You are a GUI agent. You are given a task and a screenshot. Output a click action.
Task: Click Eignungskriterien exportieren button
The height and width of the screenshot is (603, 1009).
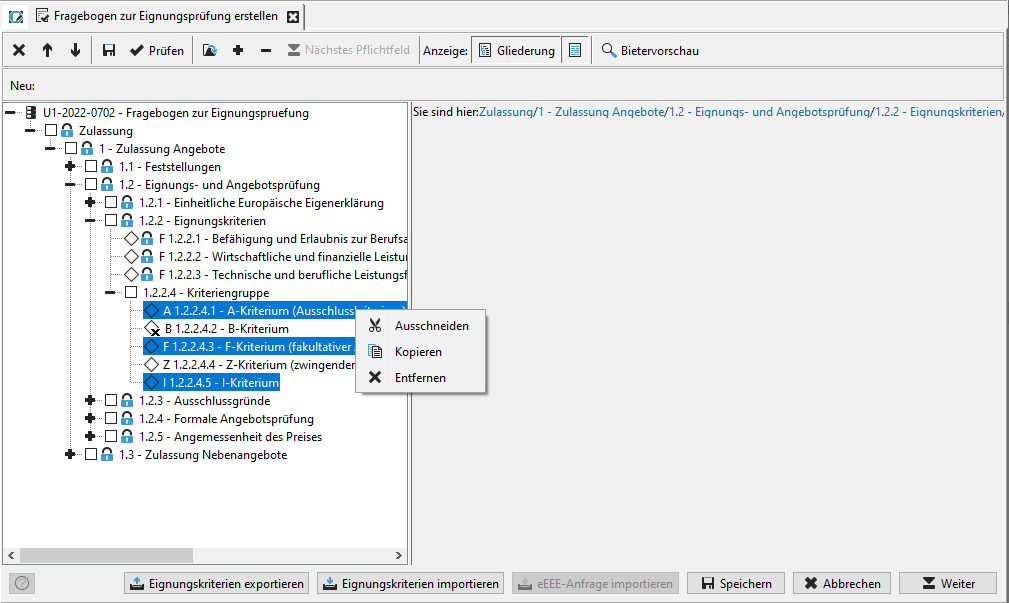point(216,584)
